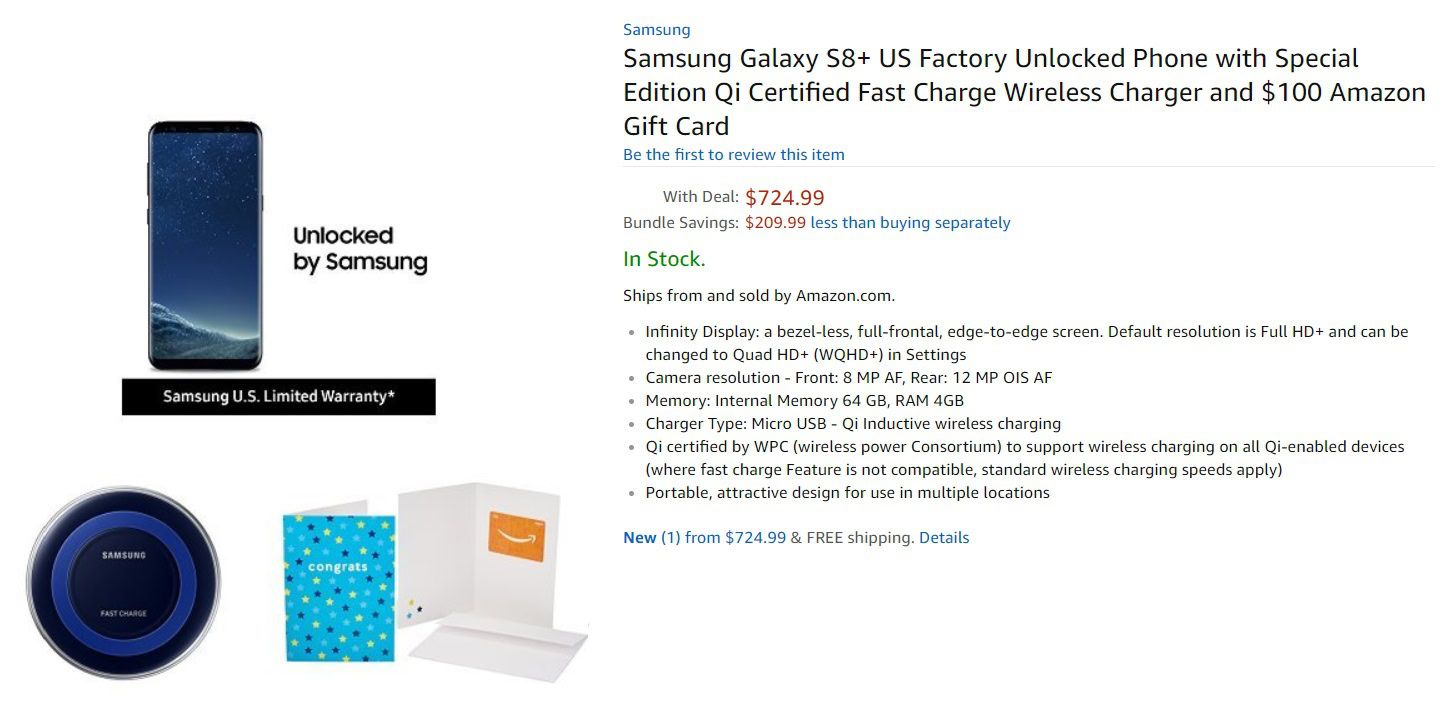Select the Samsung Fast Charge wireless charger image
Screen dimensions: 1442x726
pos(123,583)
